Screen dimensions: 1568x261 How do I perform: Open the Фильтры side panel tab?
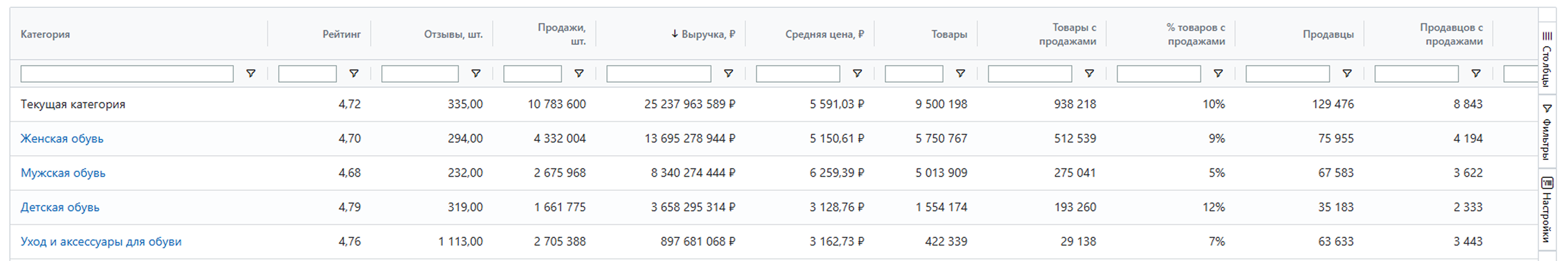click(x=1547, y=131)
